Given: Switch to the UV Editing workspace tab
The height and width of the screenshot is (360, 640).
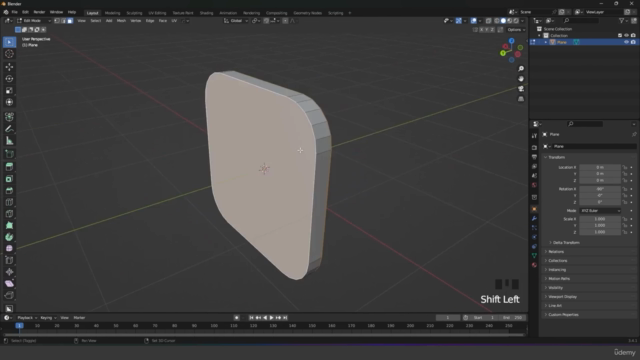Looking at the screenshot, I should click(157, 13).
